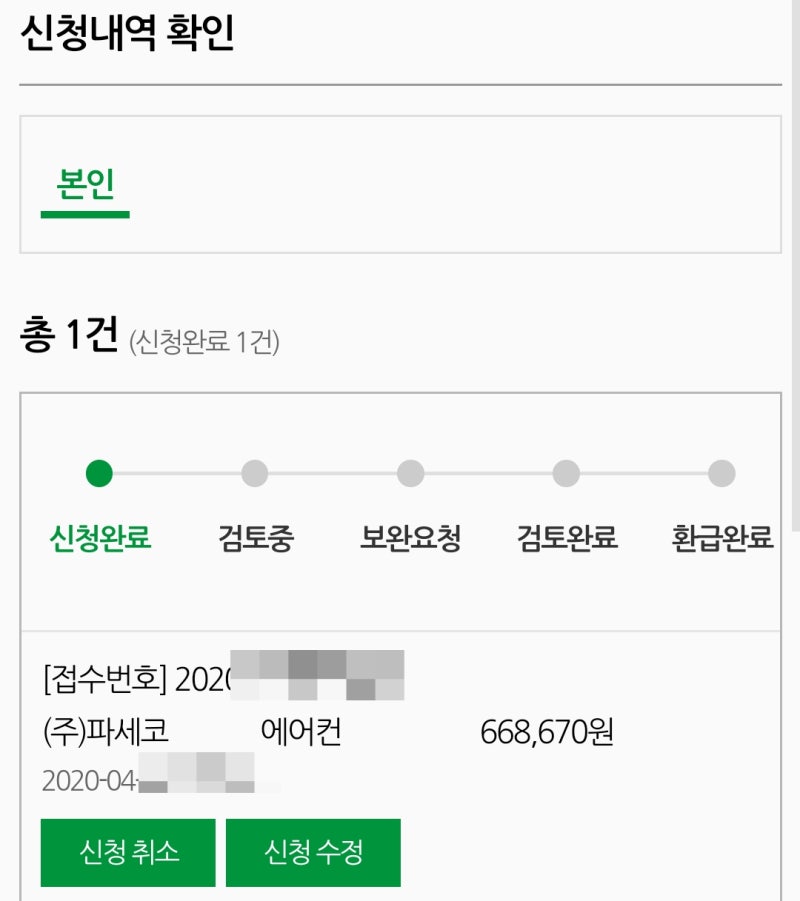Click the vertical scrollbar at right edge
The height and width of the screenshot is (901, 800).
point(796,264)
